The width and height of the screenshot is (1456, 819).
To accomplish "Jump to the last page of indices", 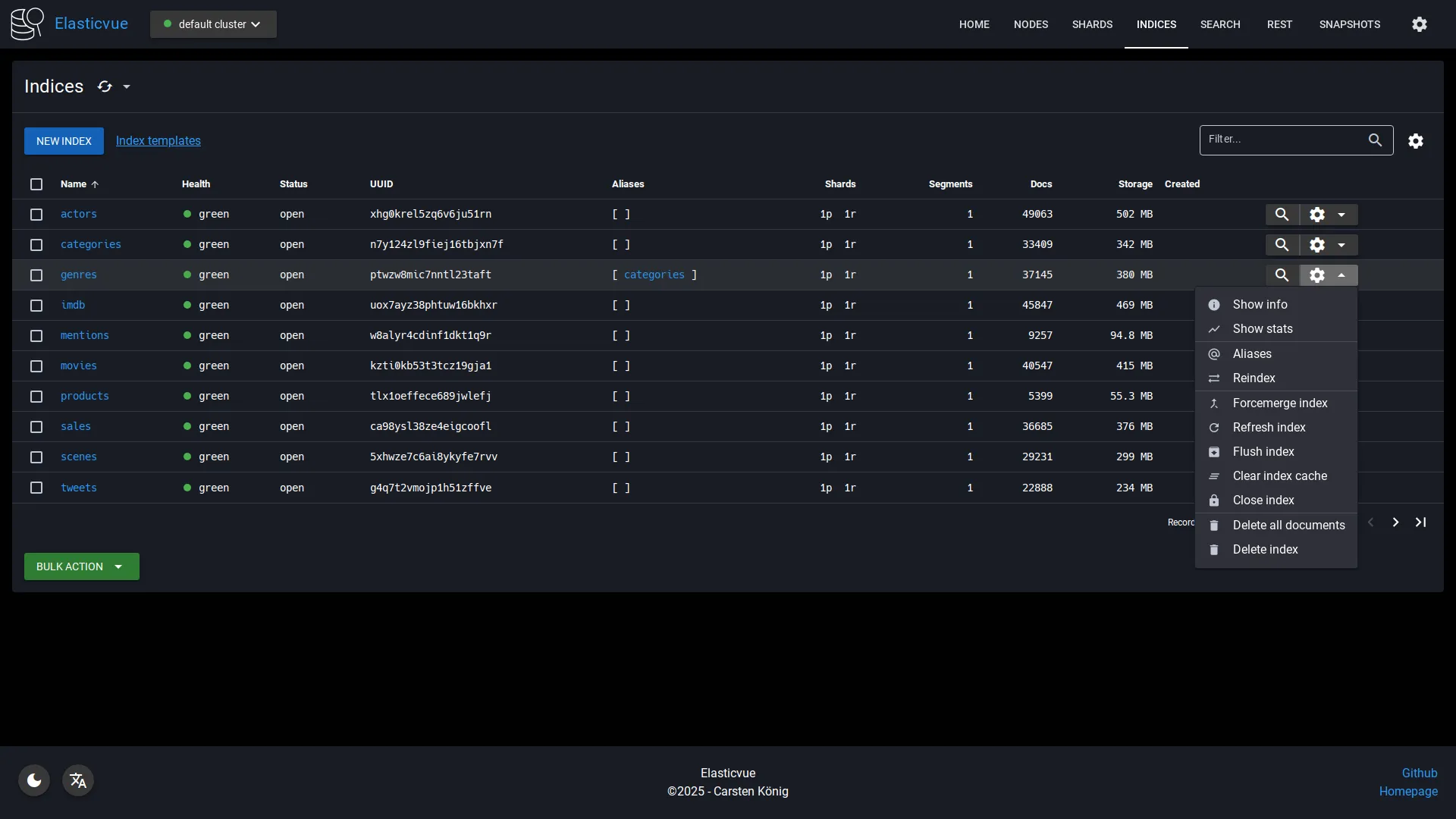I will click(x=1421, y=522).
